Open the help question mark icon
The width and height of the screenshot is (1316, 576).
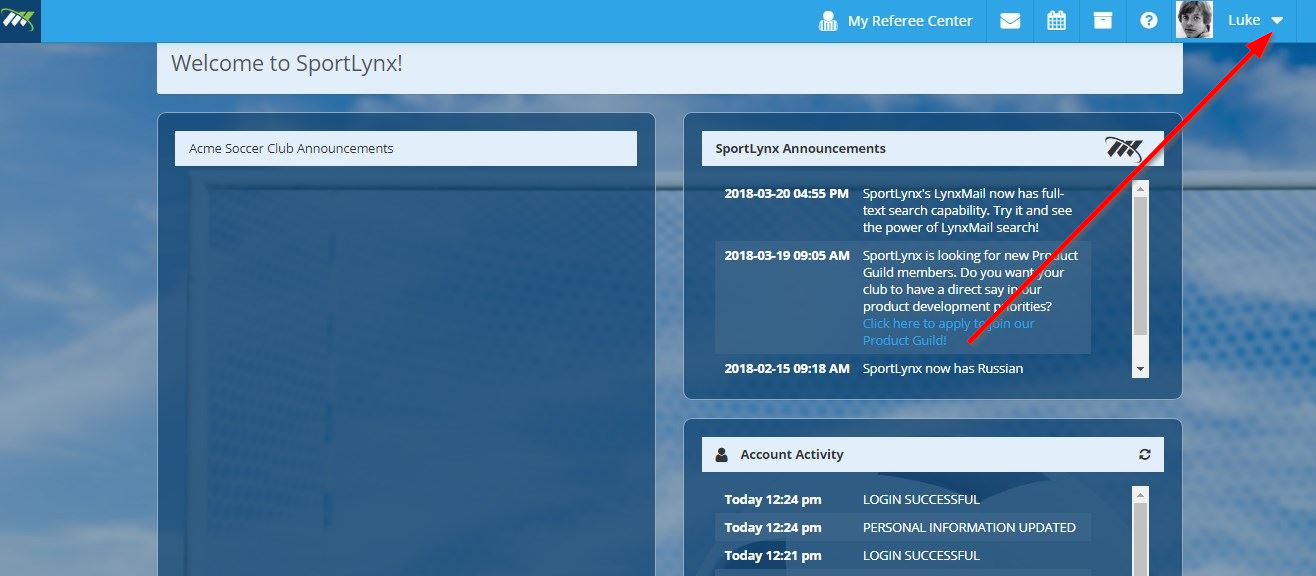pos(1148,21)
